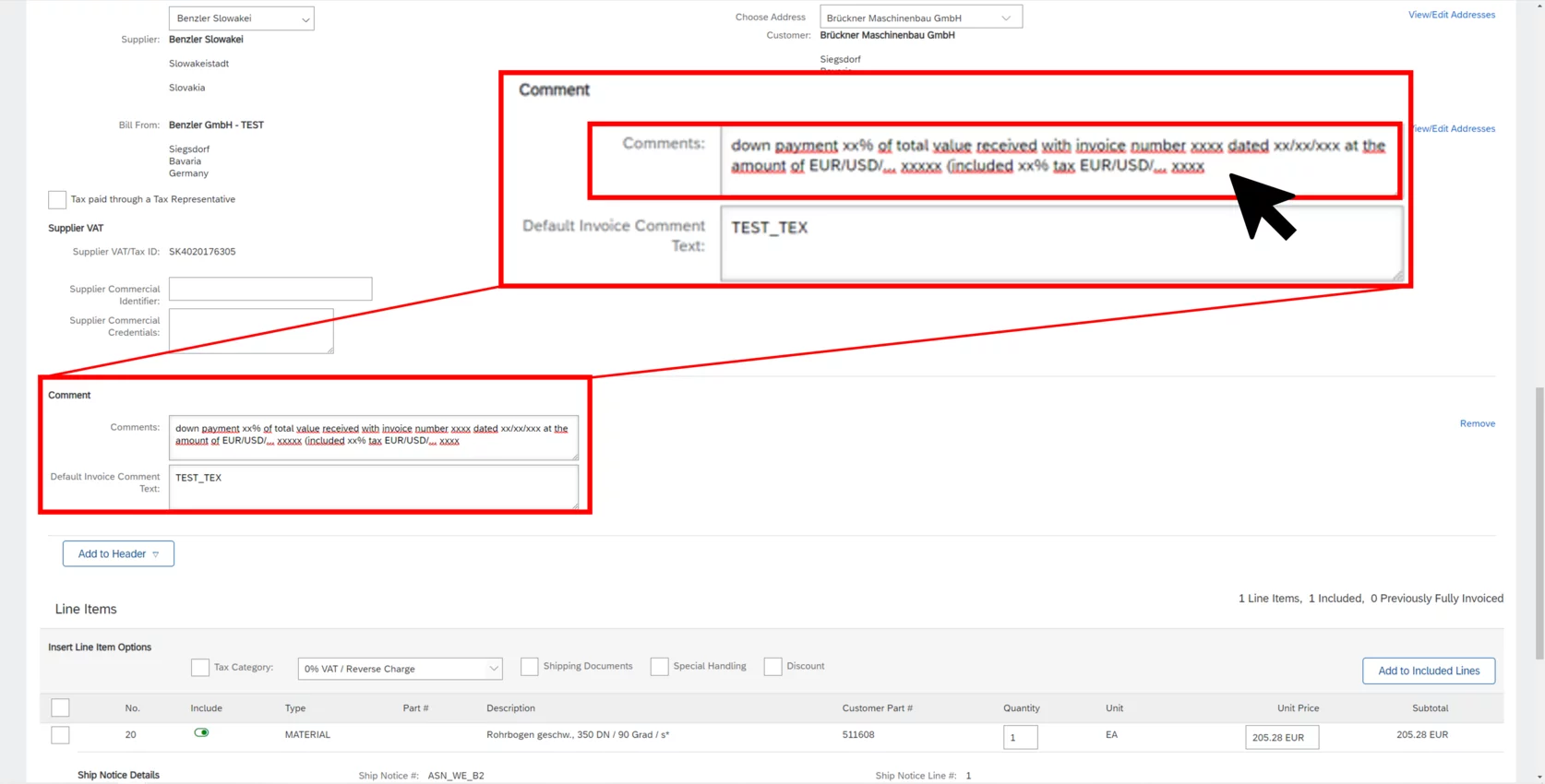Tick the Tax Category checkbox

(x=200, y=667)
